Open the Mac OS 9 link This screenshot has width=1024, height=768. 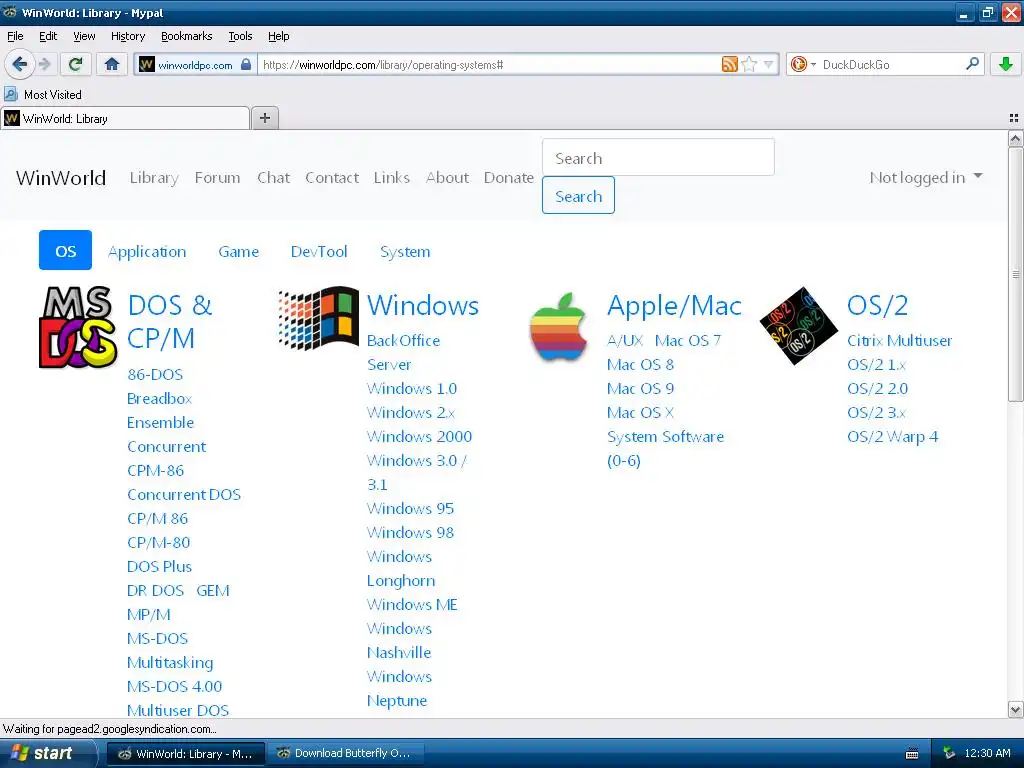pyautogui.click(x=640, y=388)
